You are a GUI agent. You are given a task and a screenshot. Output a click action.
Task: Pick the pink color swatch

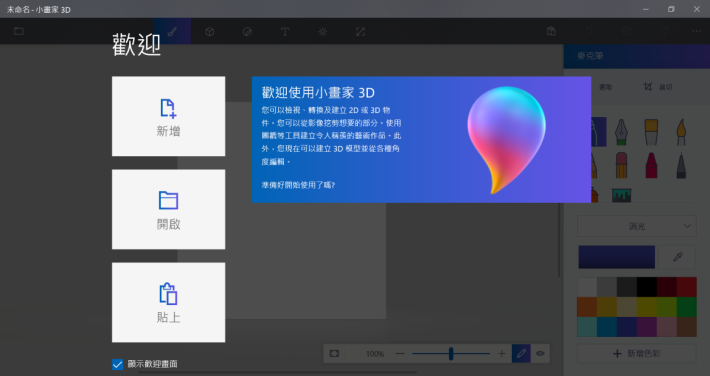point(667,327)
